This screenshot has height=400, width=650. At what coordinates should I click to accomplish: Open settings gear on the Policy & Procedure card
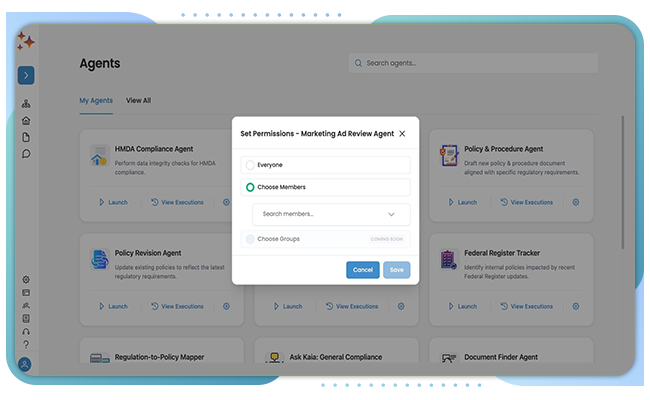[x=576, y=202]
